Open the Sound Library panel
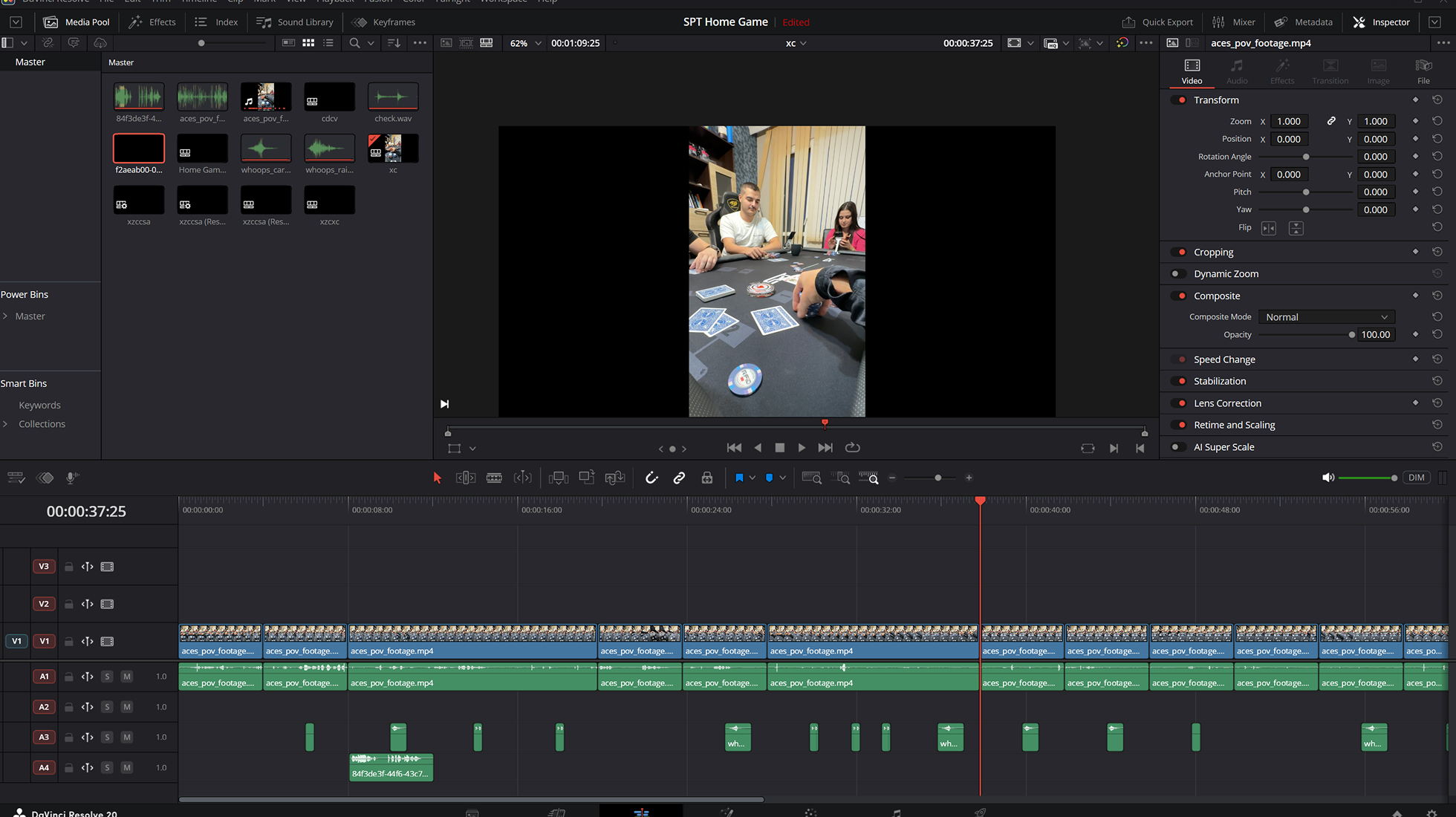Screen dimensions: 1456x817 295,22
